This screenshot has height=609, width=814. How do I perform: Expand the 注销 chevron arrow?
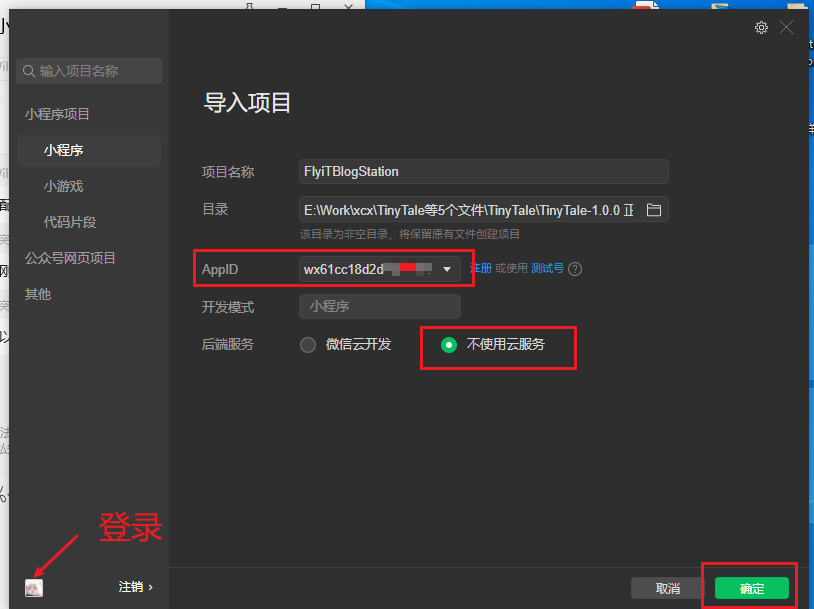(x=151, y=587)
